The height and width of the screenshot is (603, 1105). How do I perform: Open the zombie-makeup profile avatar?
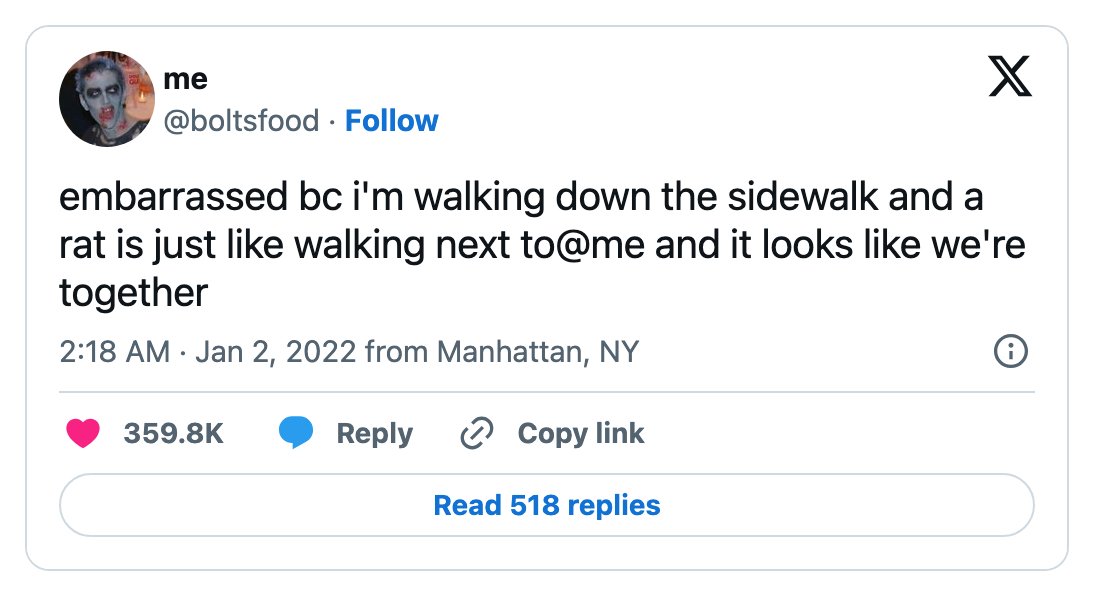click(106, 99)
